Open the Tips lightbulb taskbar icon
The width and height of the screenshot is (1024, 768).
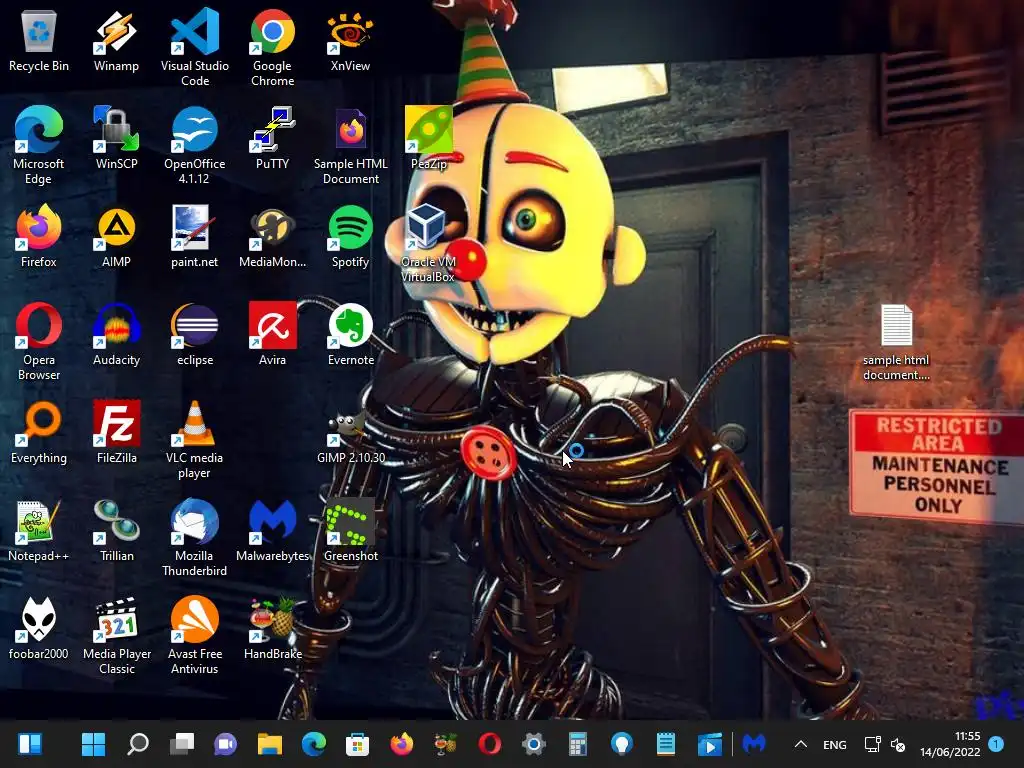(x=622, y=744)
